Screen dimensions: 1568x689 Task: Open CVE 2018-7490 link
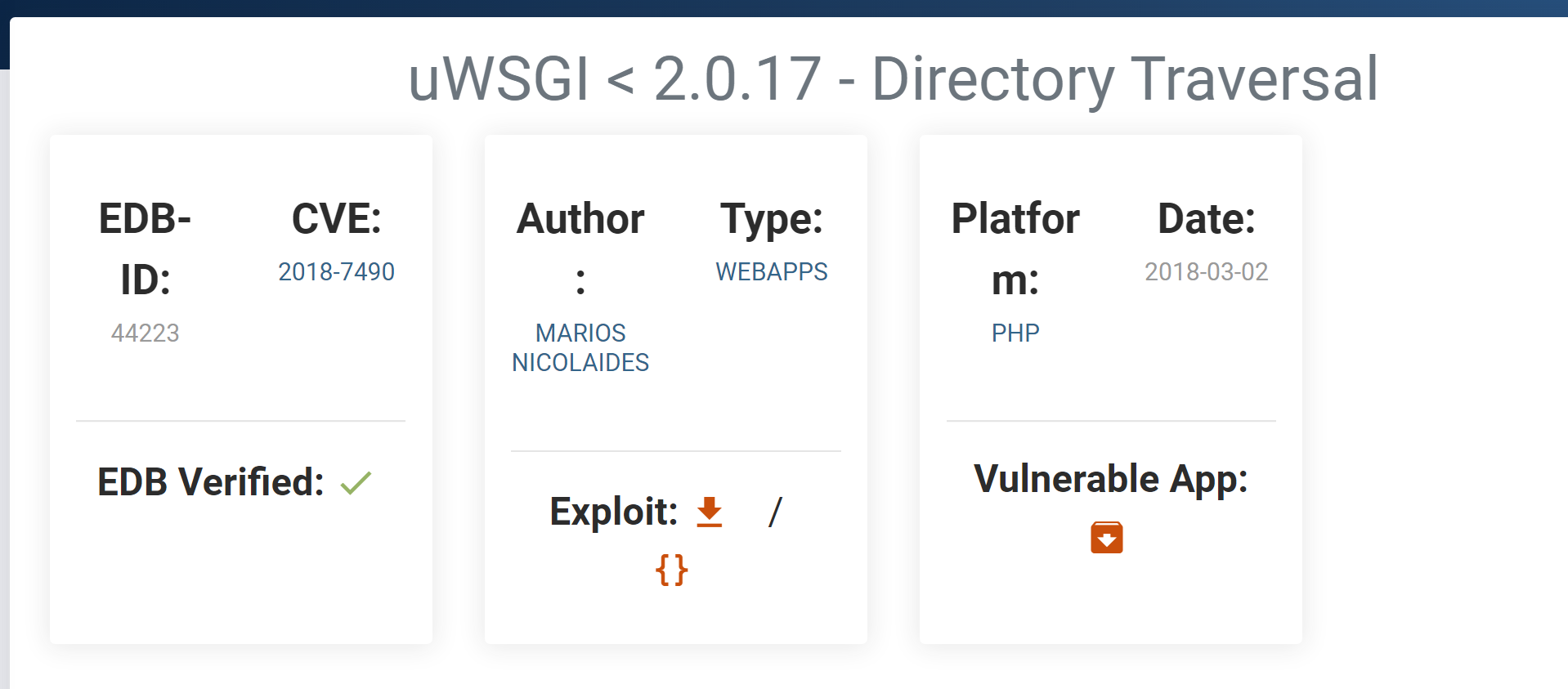(336, 271)
